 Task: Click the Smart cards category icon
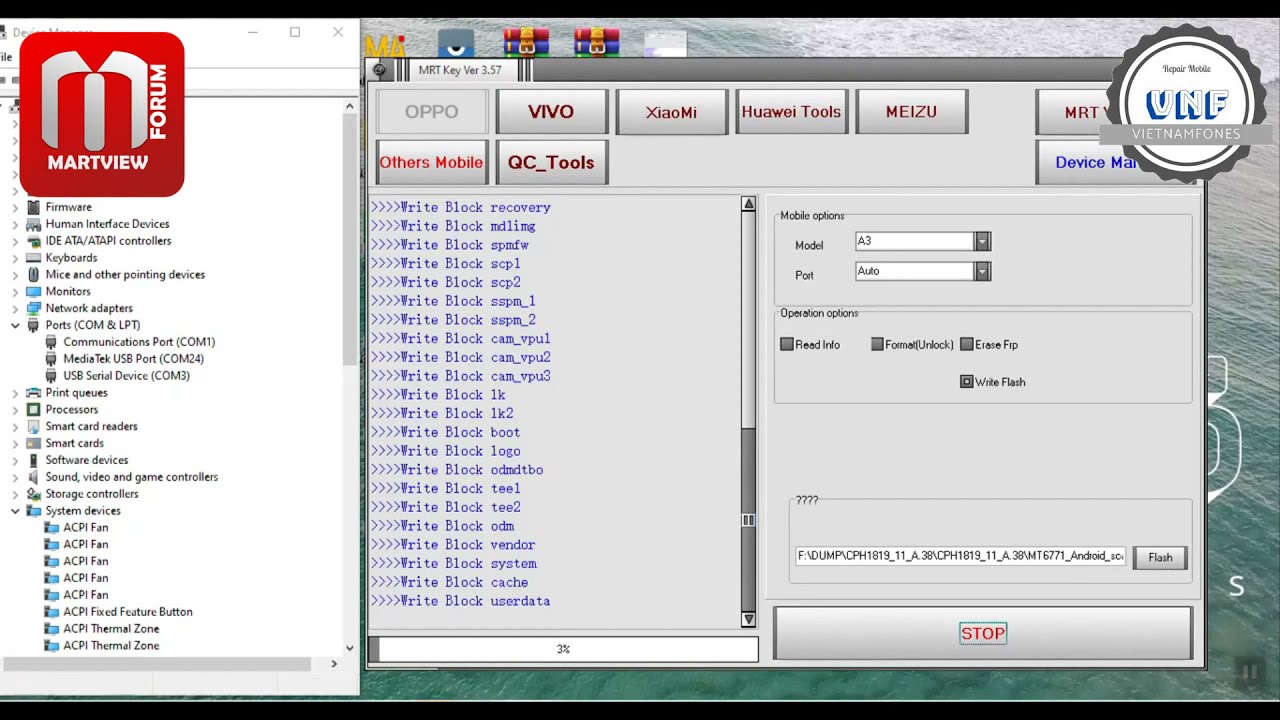point(34,443)
